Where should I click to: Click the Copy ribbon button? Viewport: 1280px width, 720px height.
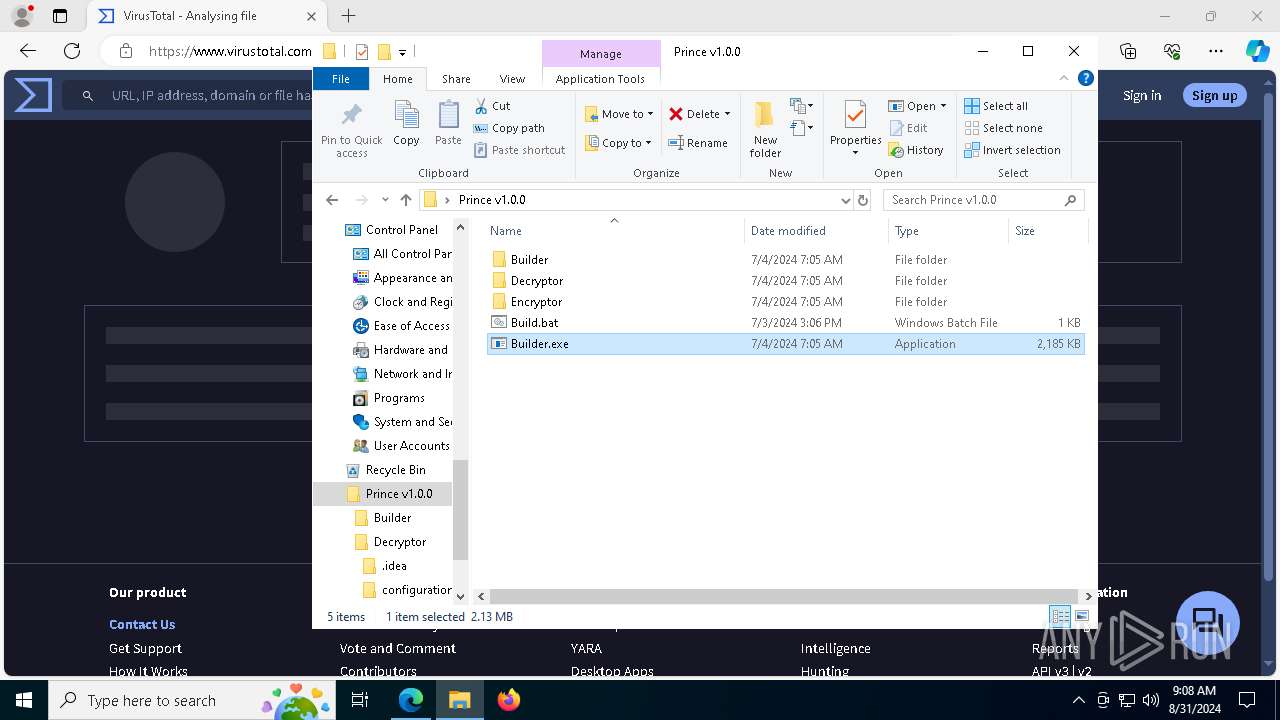click(406, 123)
